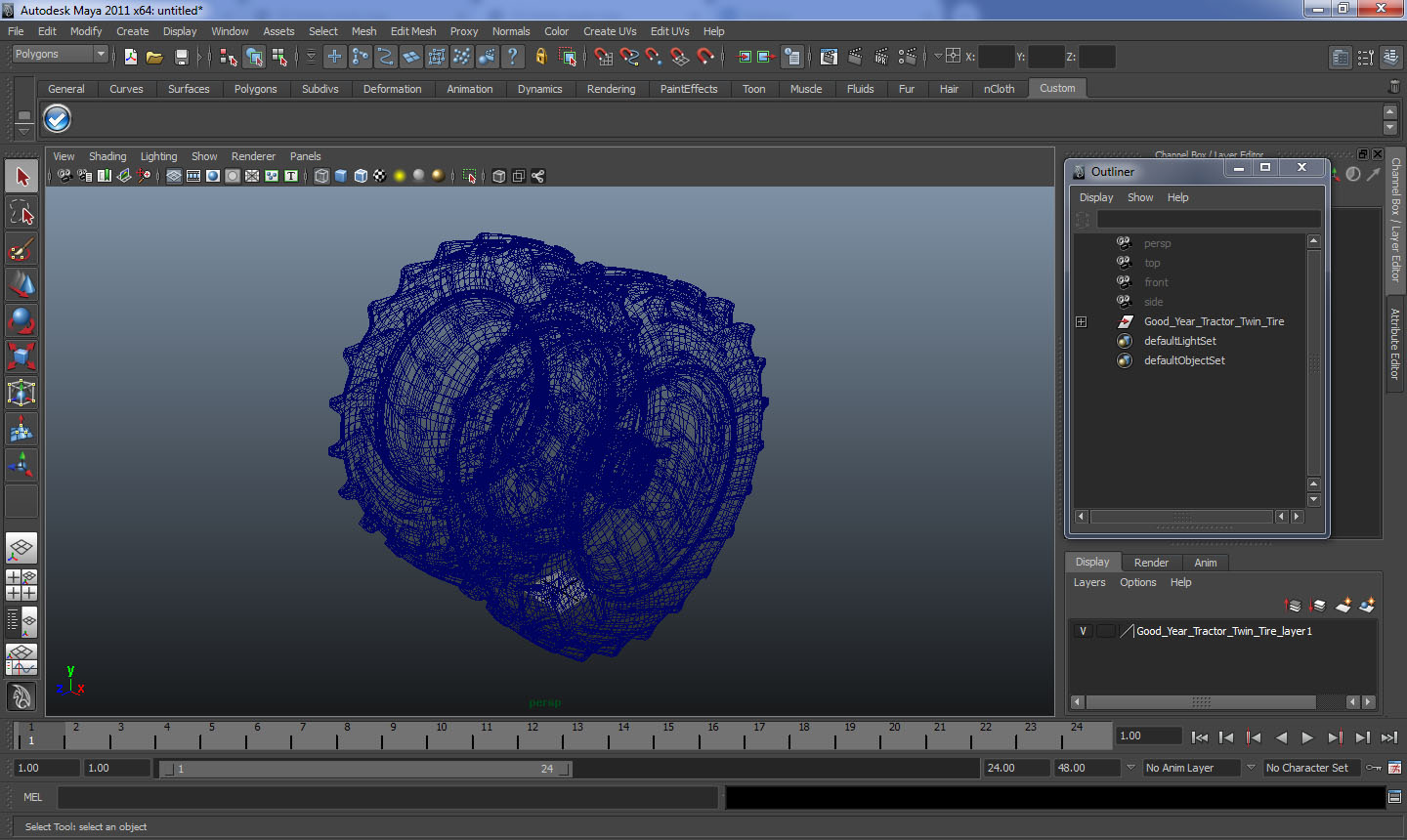The image size is (1407, 840).
Task: Select the Rotate tool sphere icon
Action: [21, 320]
